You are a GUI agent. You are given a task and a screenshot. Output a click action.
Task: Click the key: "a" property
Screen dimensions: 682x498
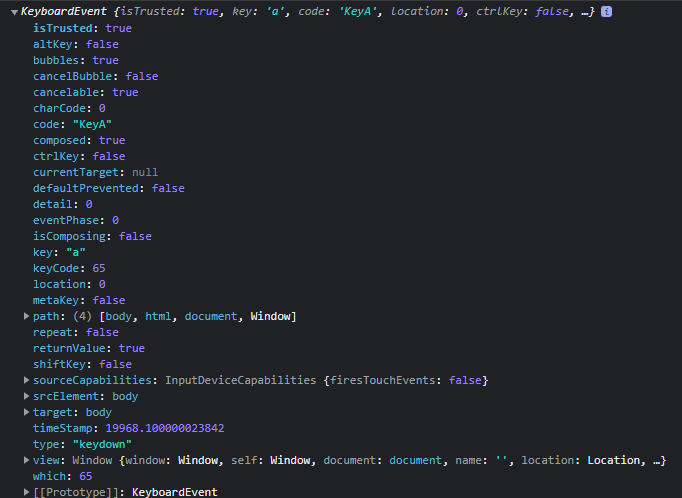59,252
